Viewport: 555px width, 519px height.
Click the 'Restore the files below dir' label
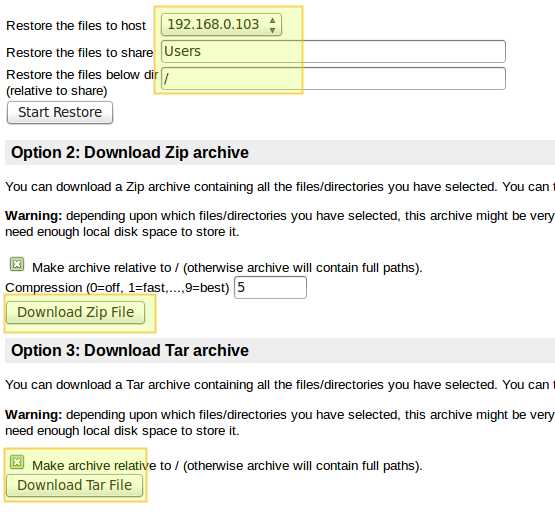[x=82, y=75]
